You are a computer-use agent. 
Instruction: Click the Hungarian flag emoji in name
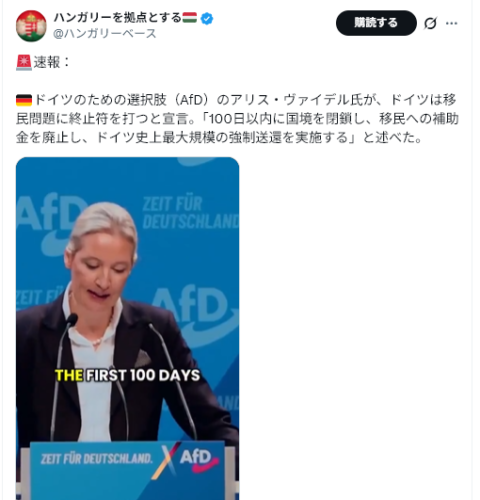tap(190, 18)
